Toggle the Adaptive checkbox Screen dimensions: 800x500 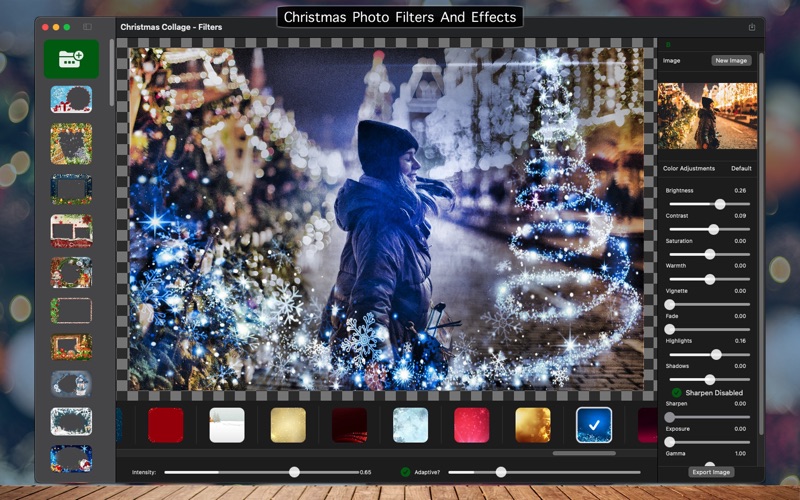tap(406, 472)
